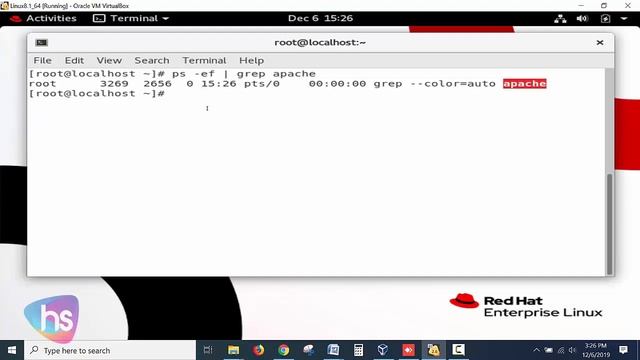The image size is (640, 360).
Task: Click the PID 3269 in output
Action: 114,84
